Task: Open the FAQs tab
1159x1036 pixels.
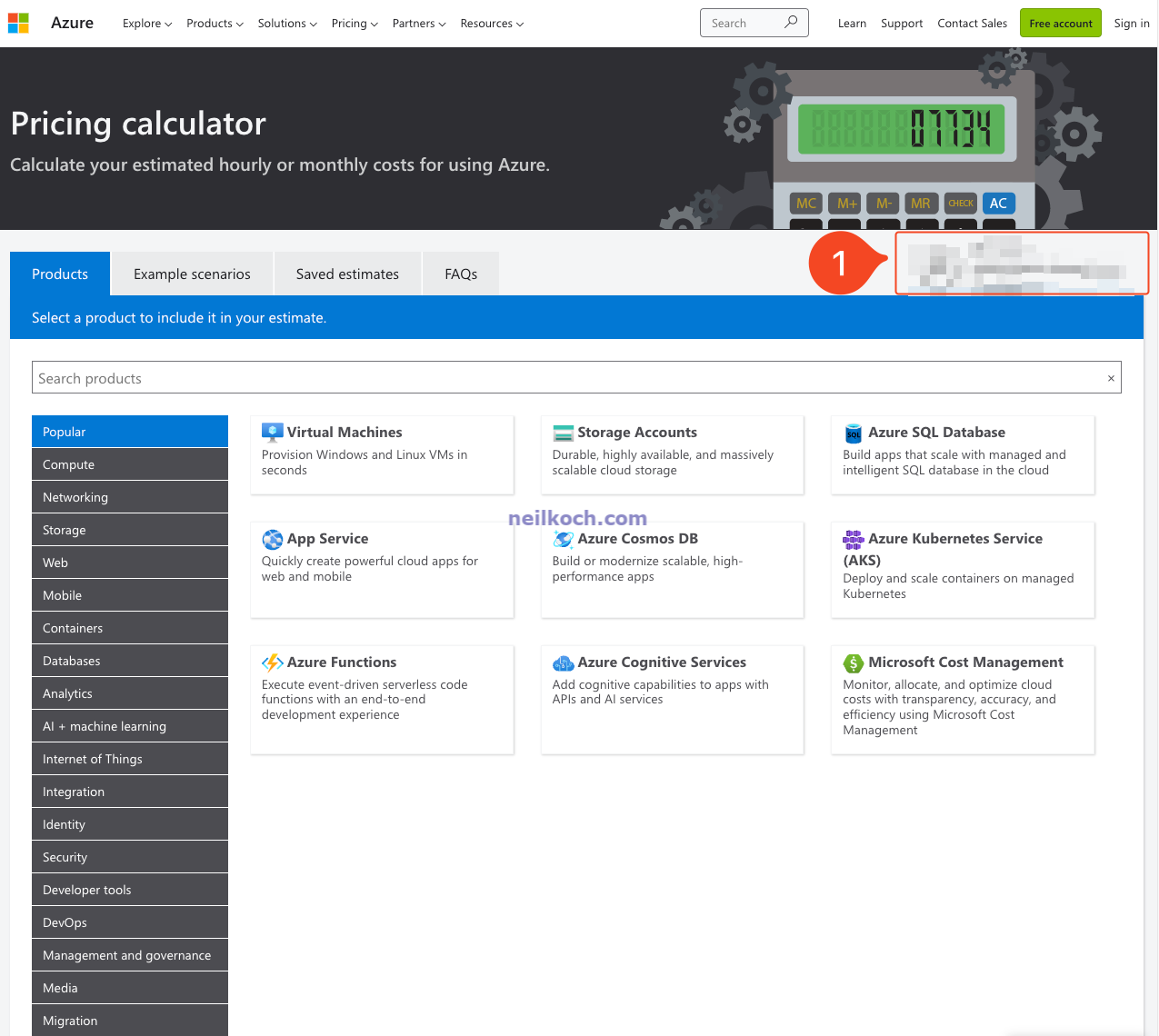Action: click(x=461, y=274)
